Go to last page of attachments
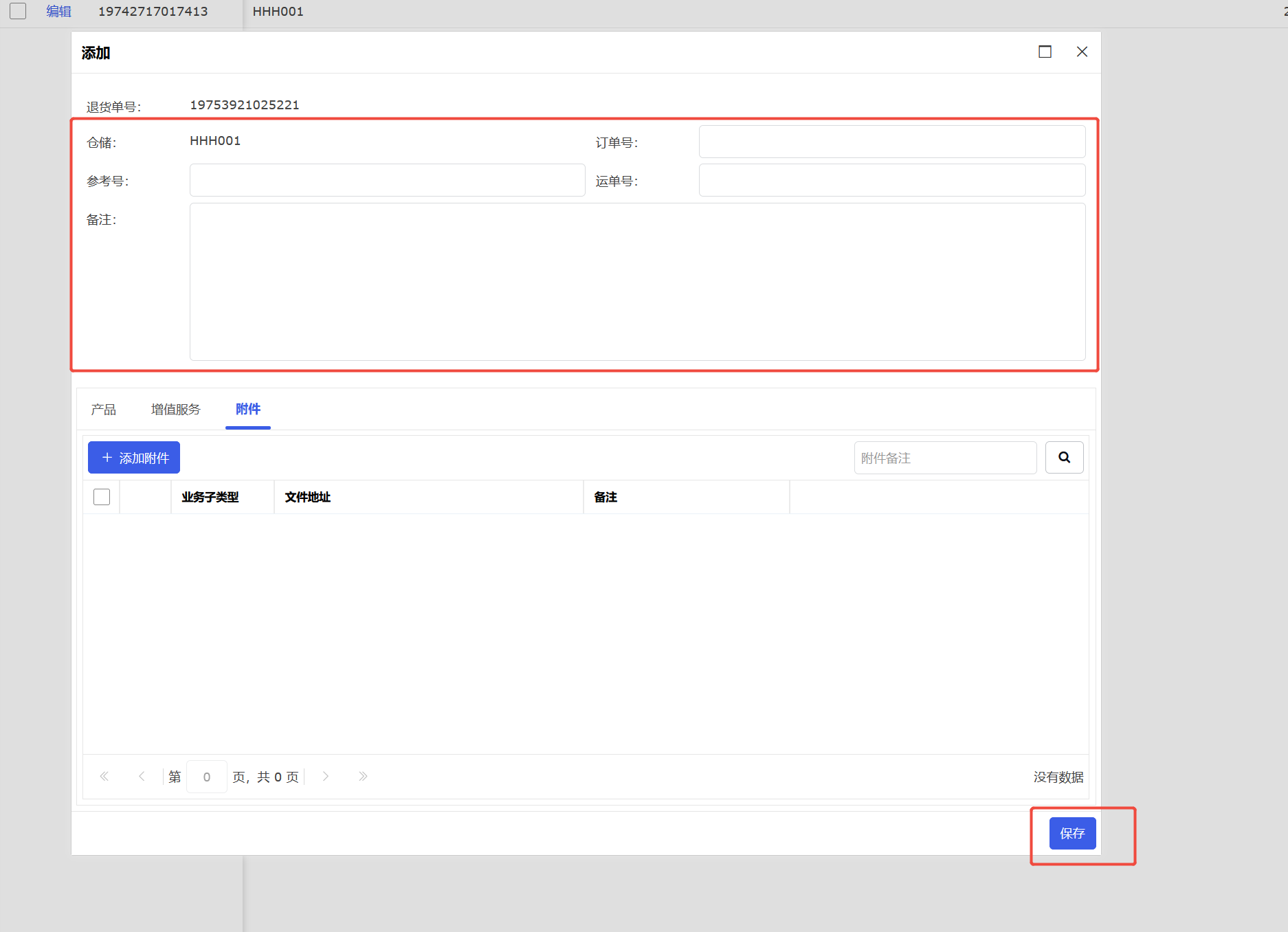 pyautogui.click(x=363, y=776)
